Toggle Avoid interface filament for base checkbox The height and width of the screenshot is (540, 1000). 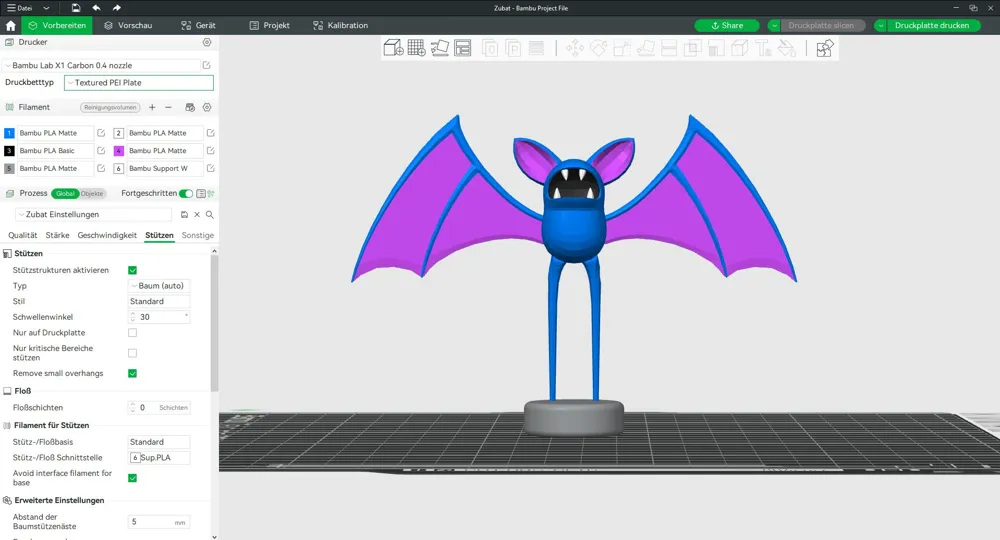[x=133, y=478]
